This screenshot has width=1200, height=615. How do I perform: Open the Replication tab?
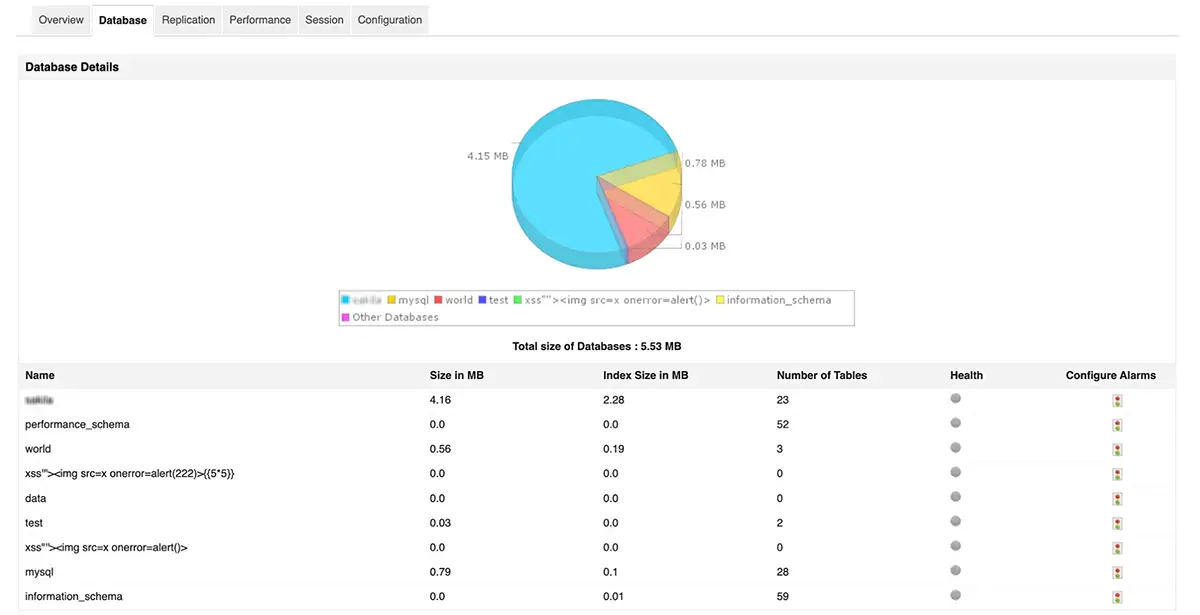[x=187, y=19]
